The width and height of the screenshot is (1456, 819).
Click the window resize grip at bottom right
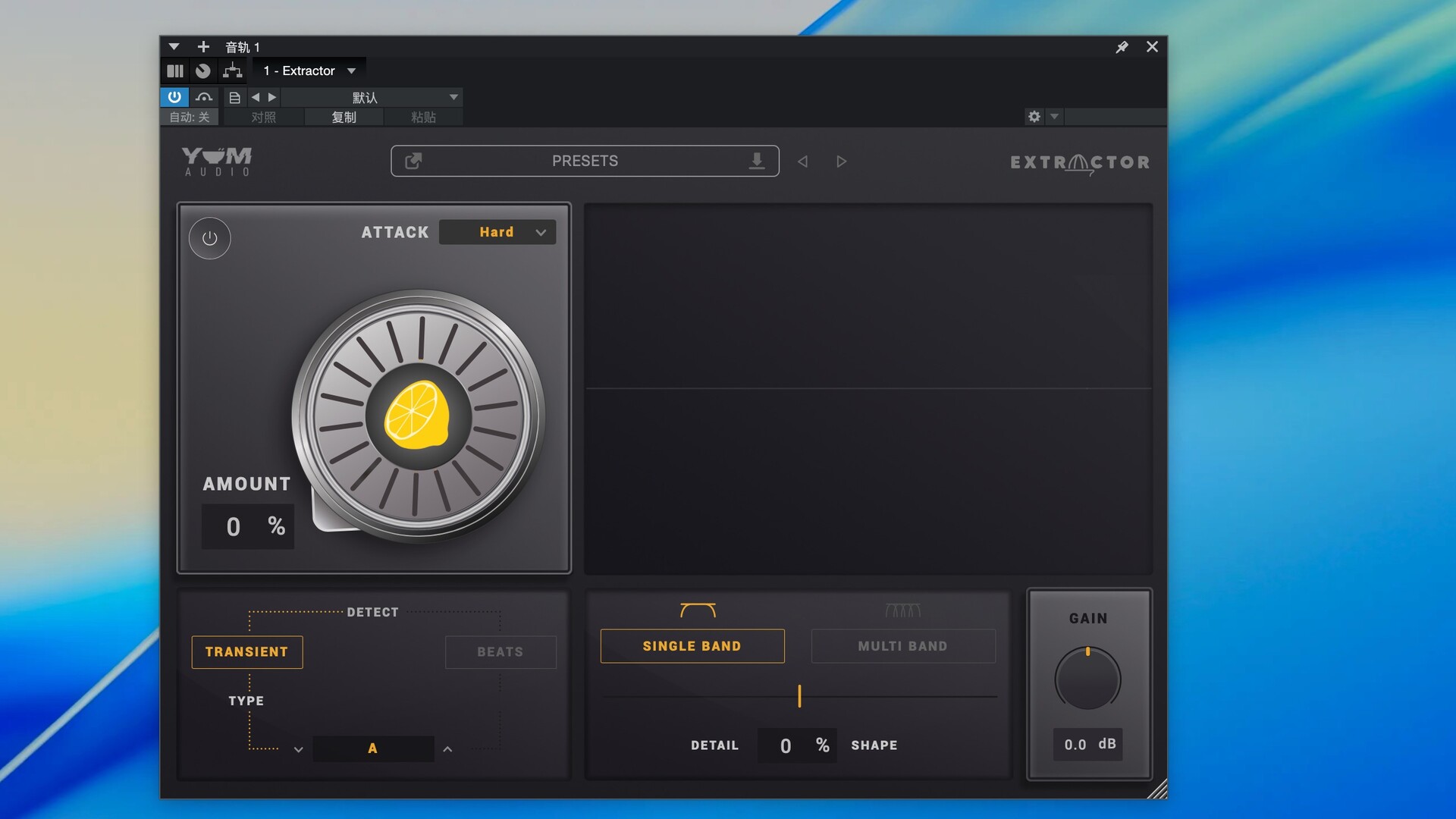1157,789
